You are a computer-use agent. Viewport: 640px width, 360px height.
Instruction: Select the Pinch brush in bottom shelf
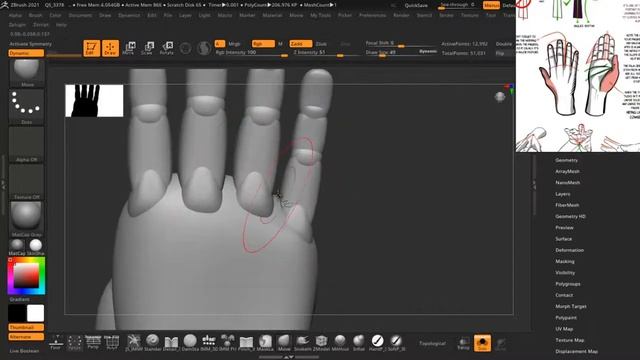(246, 342)
